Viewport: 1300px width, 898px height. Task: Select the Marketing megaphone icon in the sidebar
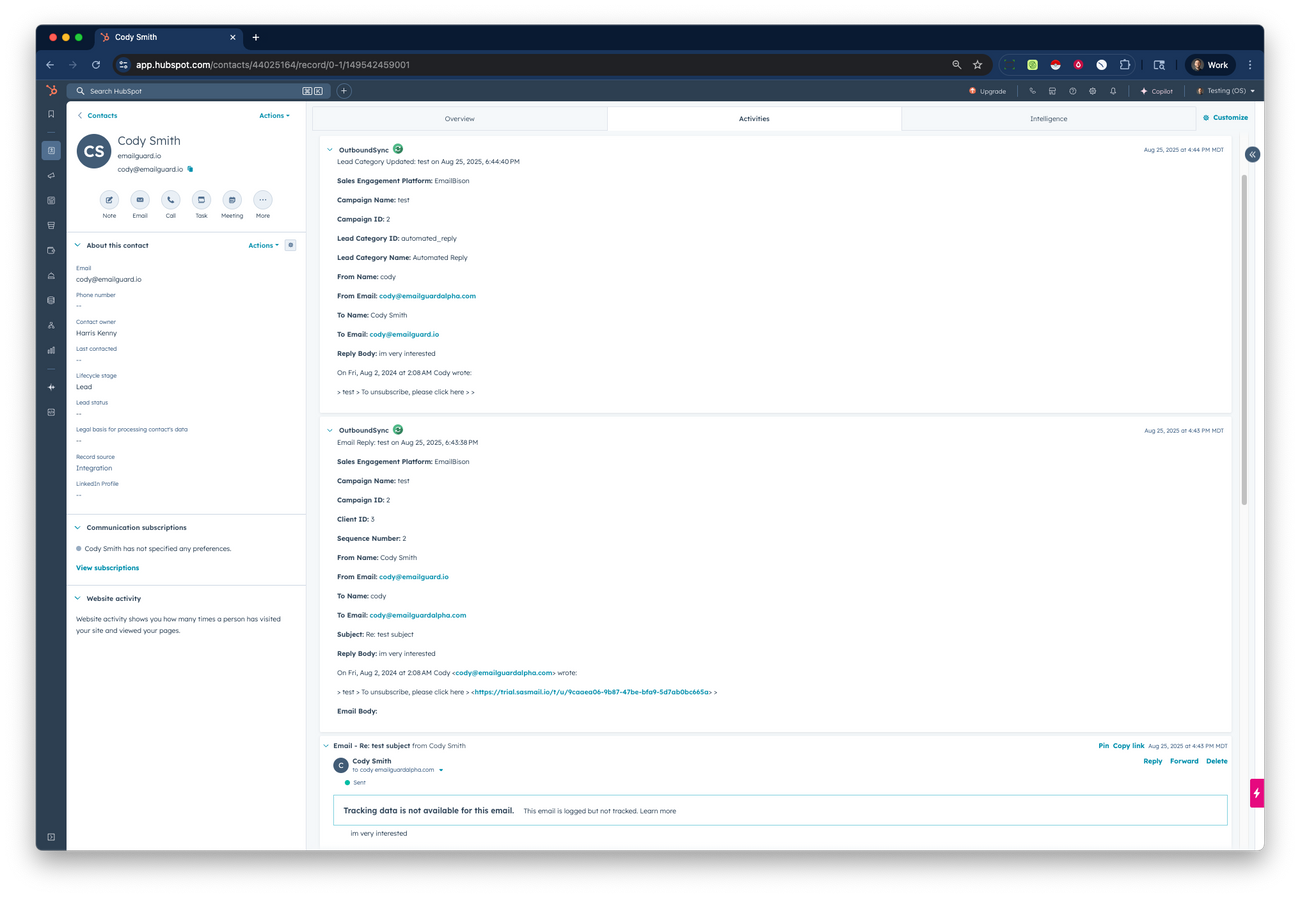coord(50,175)
